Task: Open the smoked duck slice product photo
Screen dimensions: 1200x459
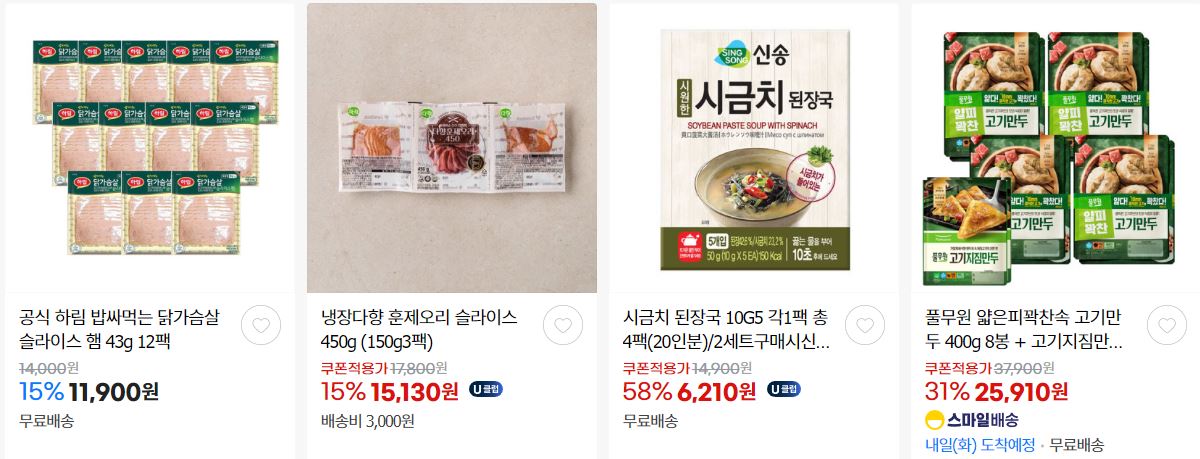Action: [452, 148]
